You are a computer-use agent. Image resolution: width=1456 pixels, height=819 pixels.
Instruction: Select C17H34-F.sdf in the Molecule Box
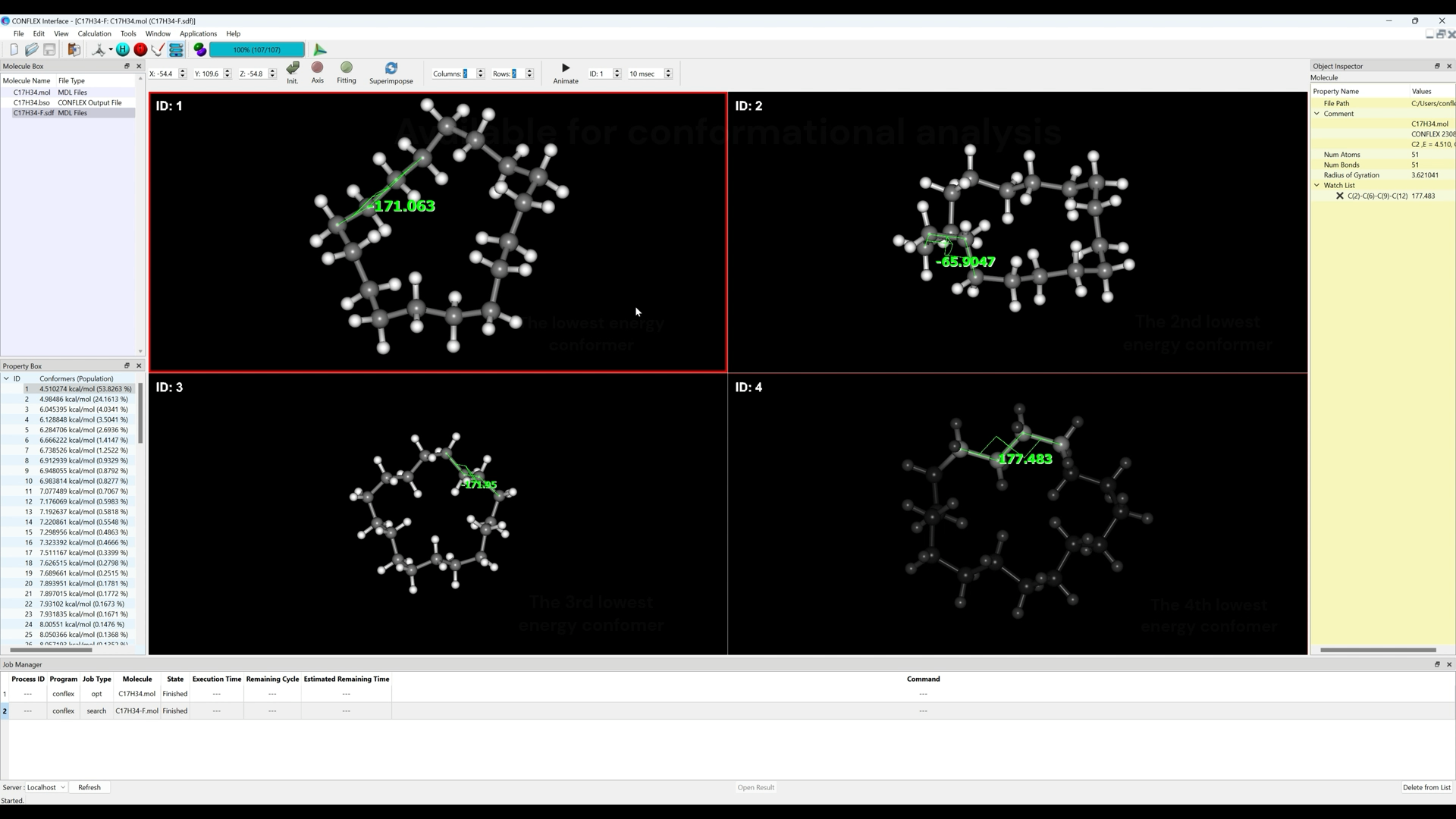[34, 112]
